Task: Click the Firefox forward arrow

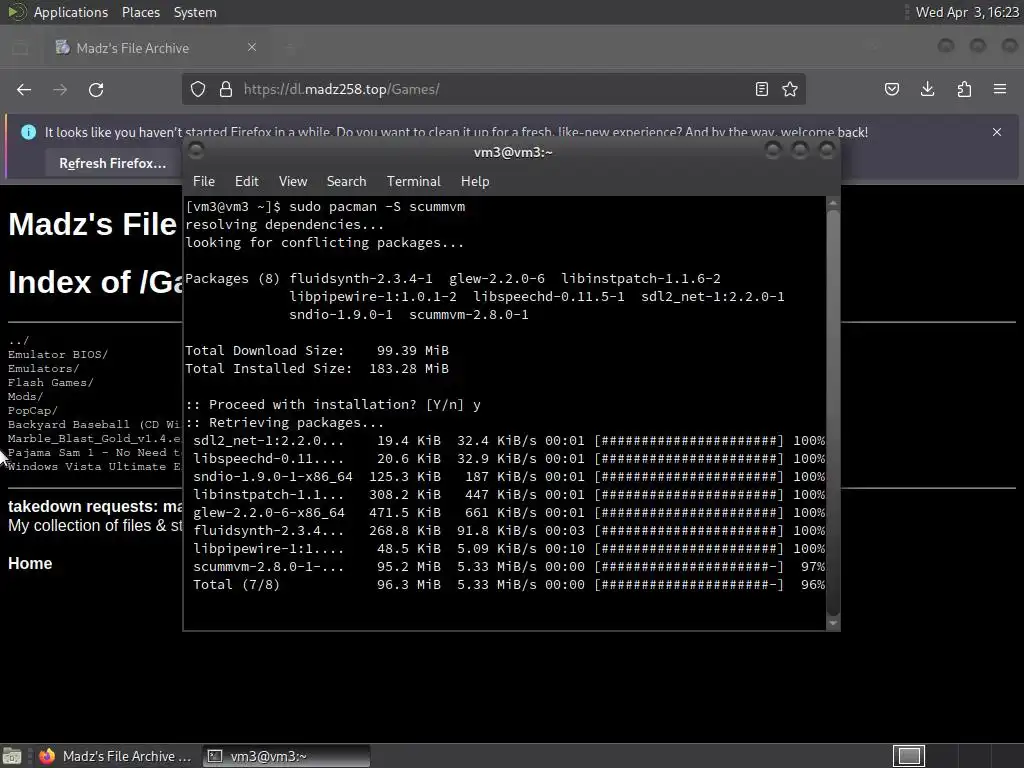Action: pyautogui.click(x=60, y=89)
